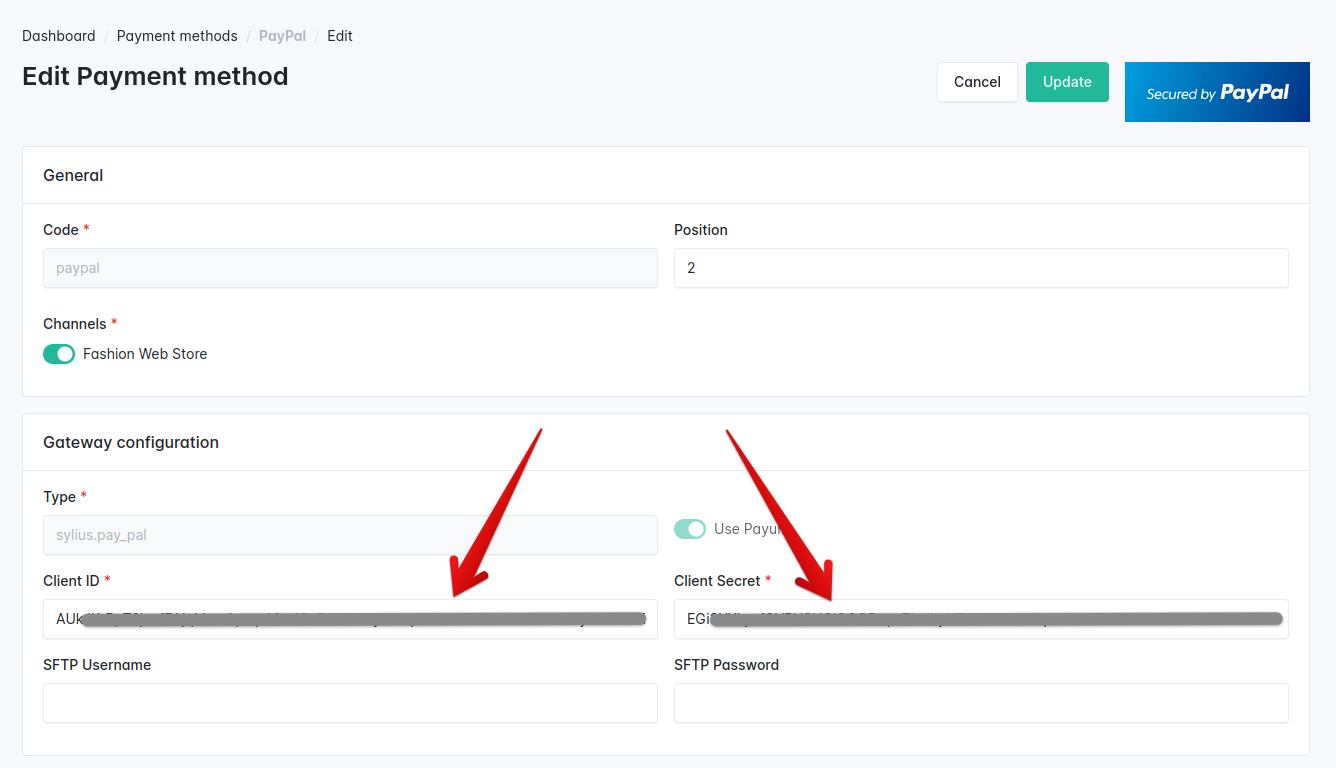This screenshot has height=768, width=1336.
Task: Click the Secured by PayPal banner
Action: (1216, 92)
